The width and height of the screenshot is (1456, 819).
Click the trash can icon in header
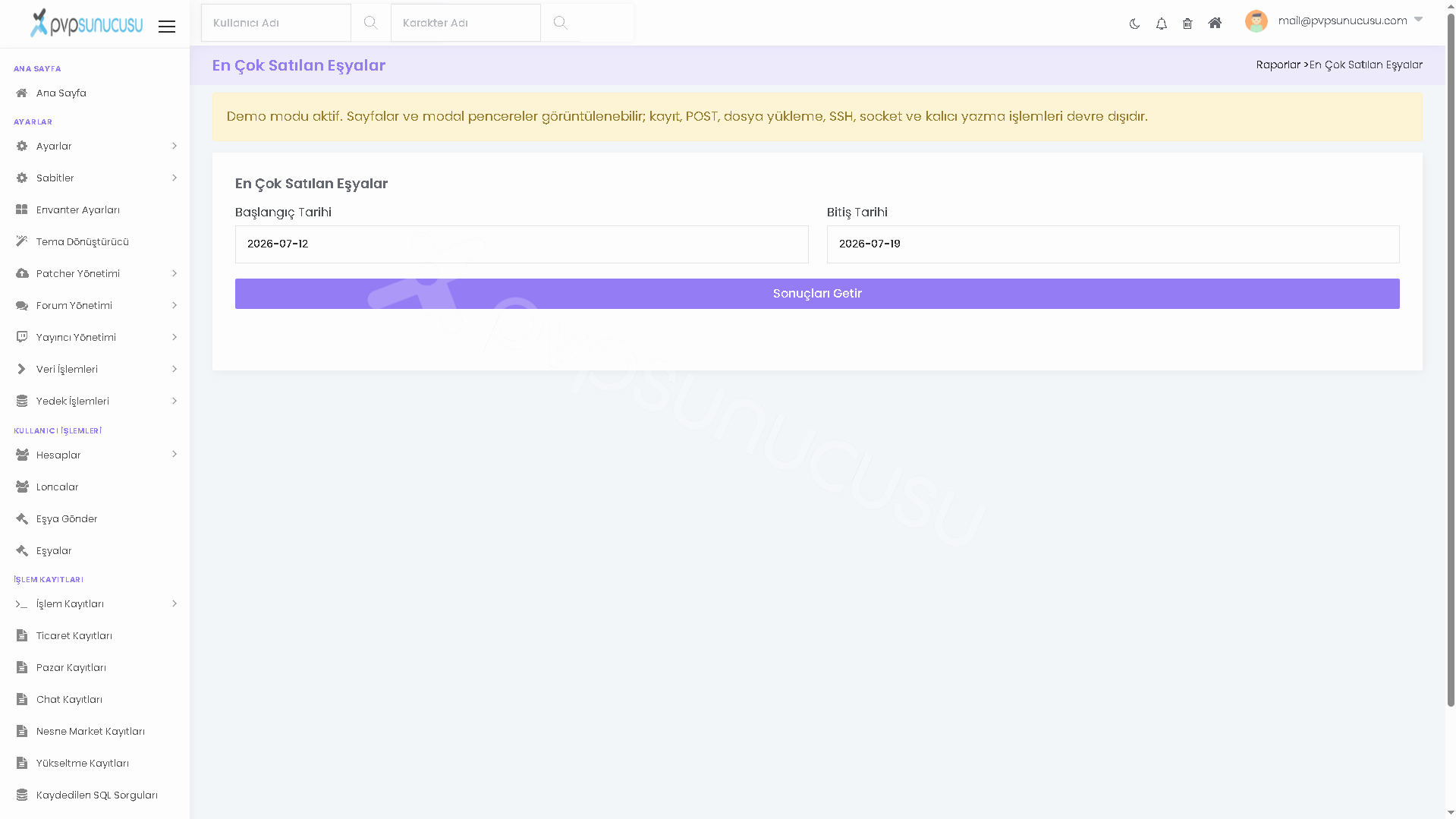tap(1187, 24)
